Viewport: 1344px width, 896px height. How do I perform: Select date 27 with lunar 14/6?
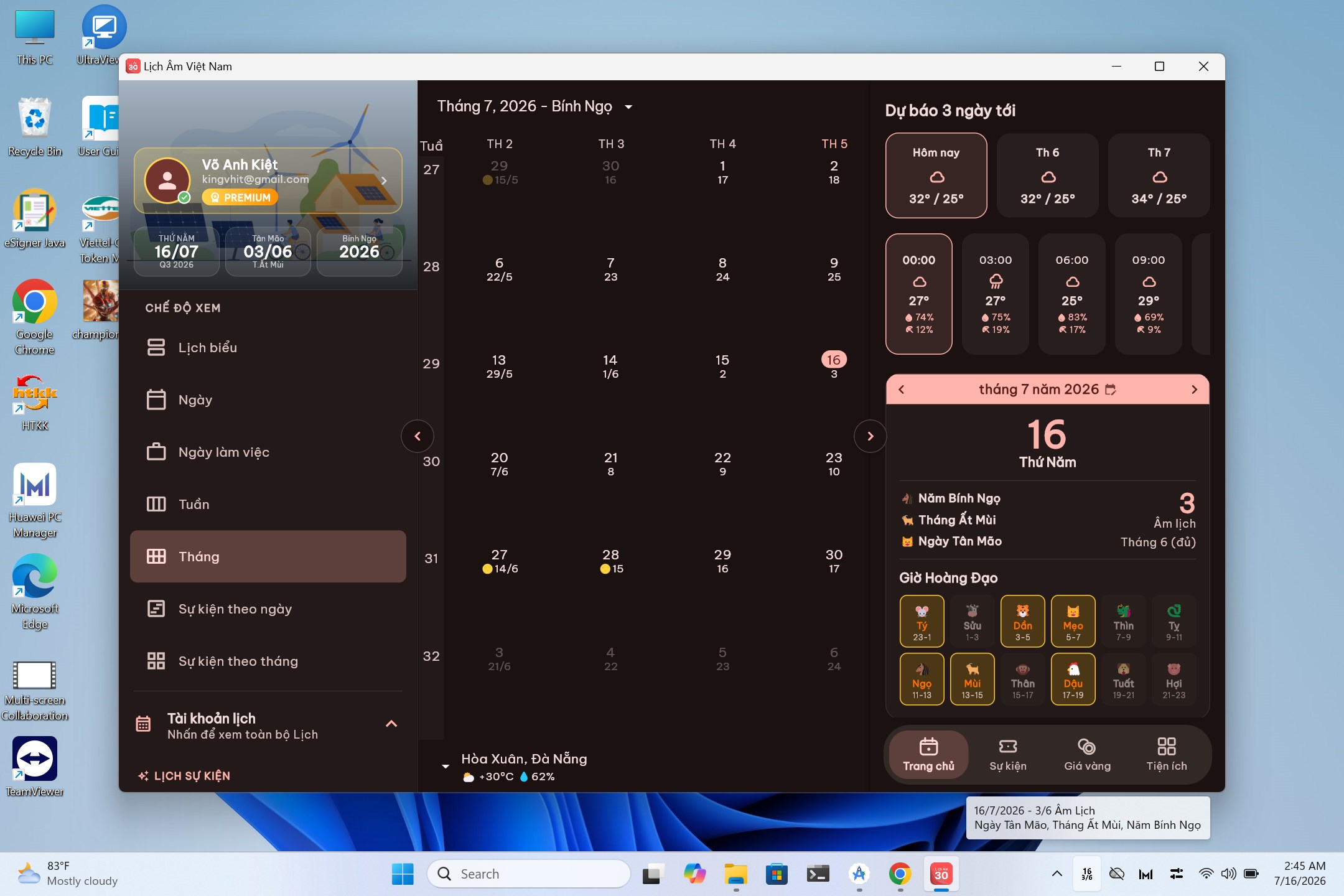click(x=499, y=561)
